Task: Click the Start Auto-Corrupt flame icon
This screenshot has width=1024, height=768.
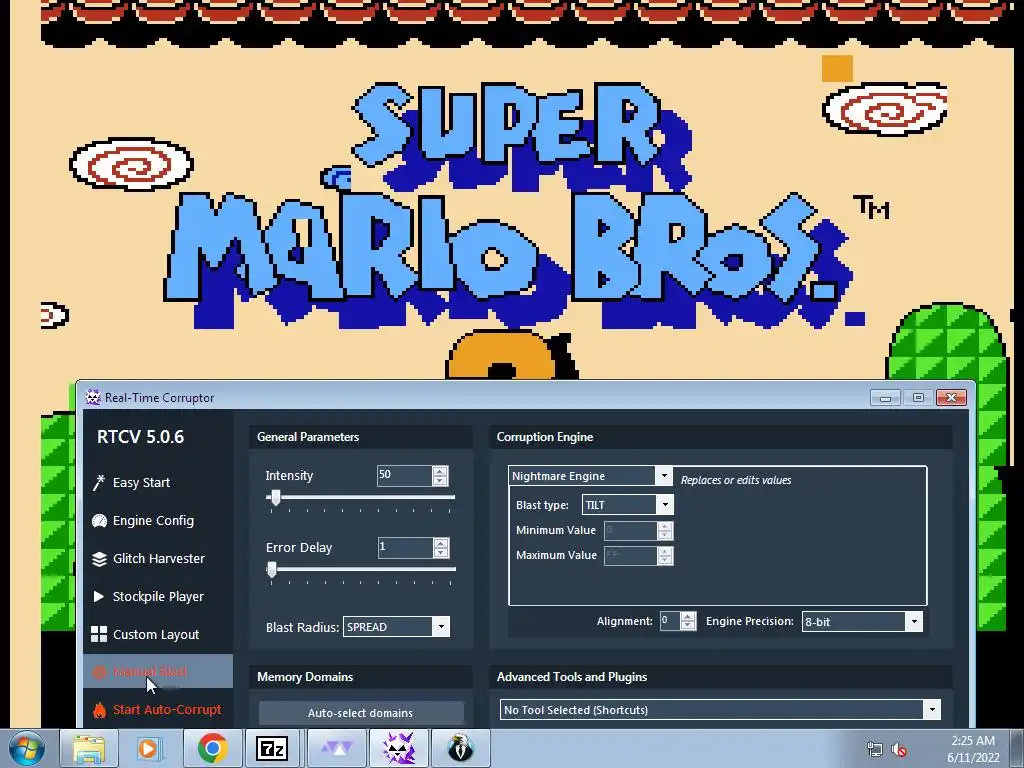Action: (x=99, y=710)
